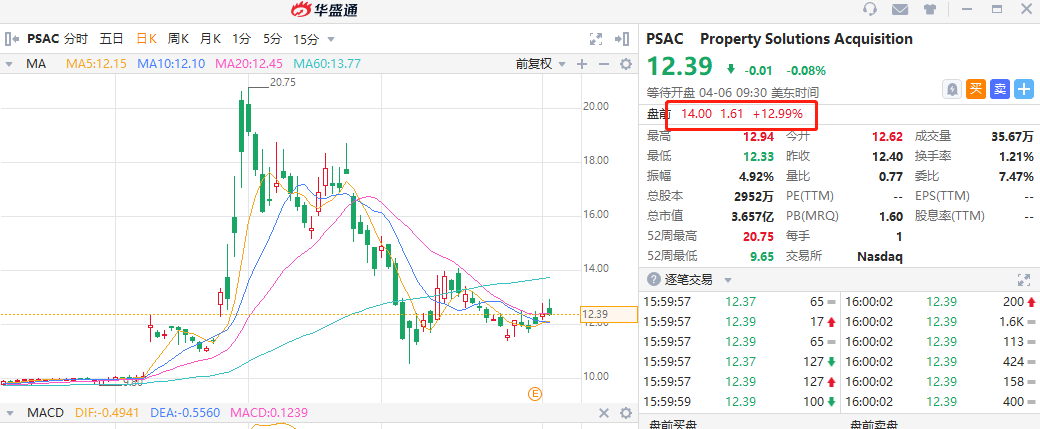Open the 逐笔交易 type dropdown

[x=728, y=280]
